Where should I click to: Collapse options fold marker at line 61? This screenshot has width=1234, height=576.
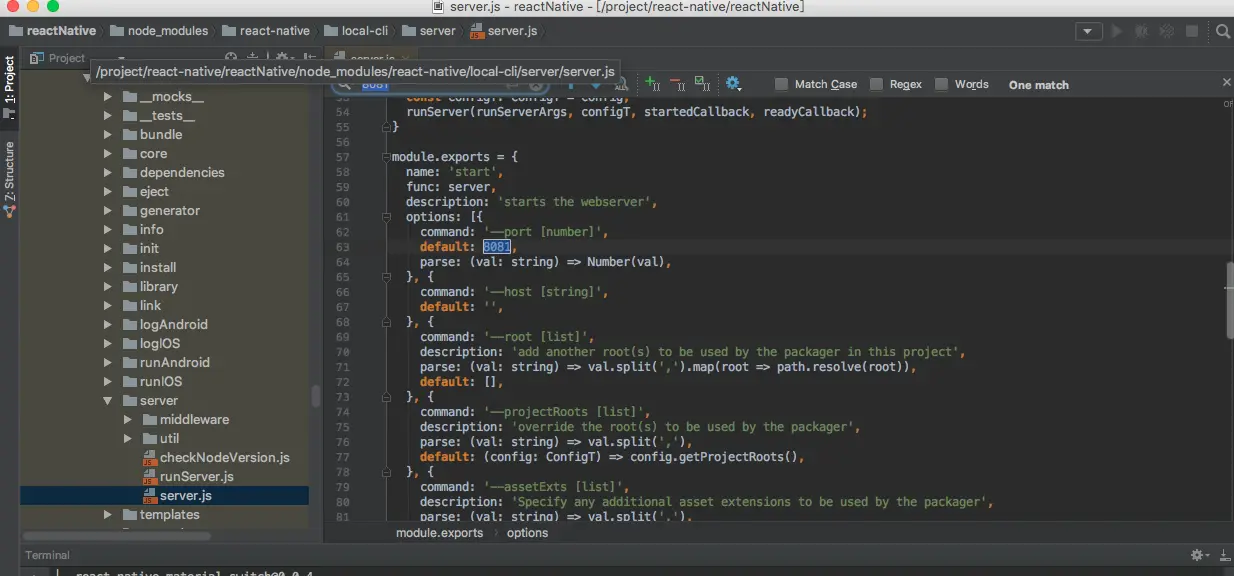385,217
